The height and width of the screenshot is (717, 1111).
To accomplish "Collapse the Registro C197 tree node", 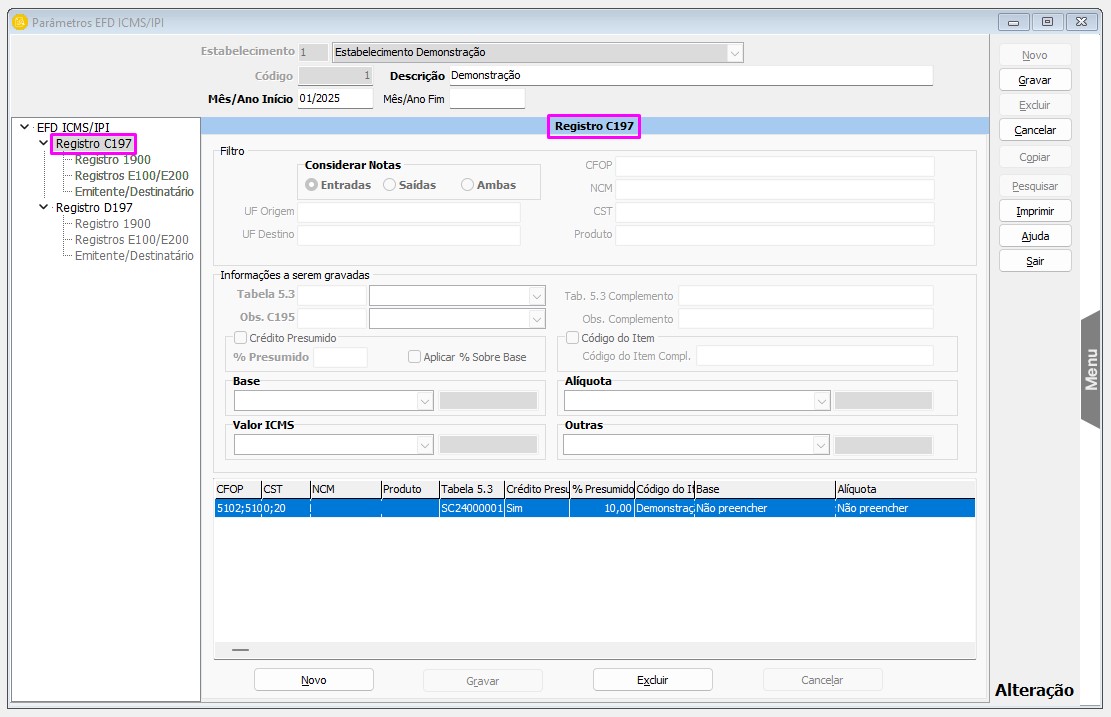I will (43, 144).
